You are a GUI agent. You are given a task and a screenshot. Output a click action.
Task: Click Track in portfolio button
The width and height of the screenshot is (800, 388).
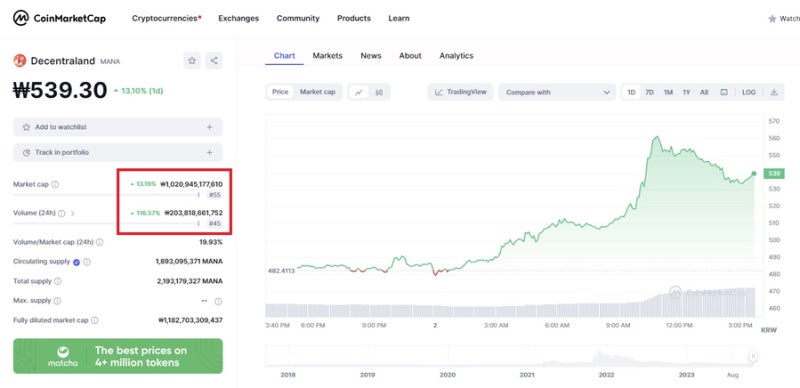pyautogui.click(x=118, y=153)
